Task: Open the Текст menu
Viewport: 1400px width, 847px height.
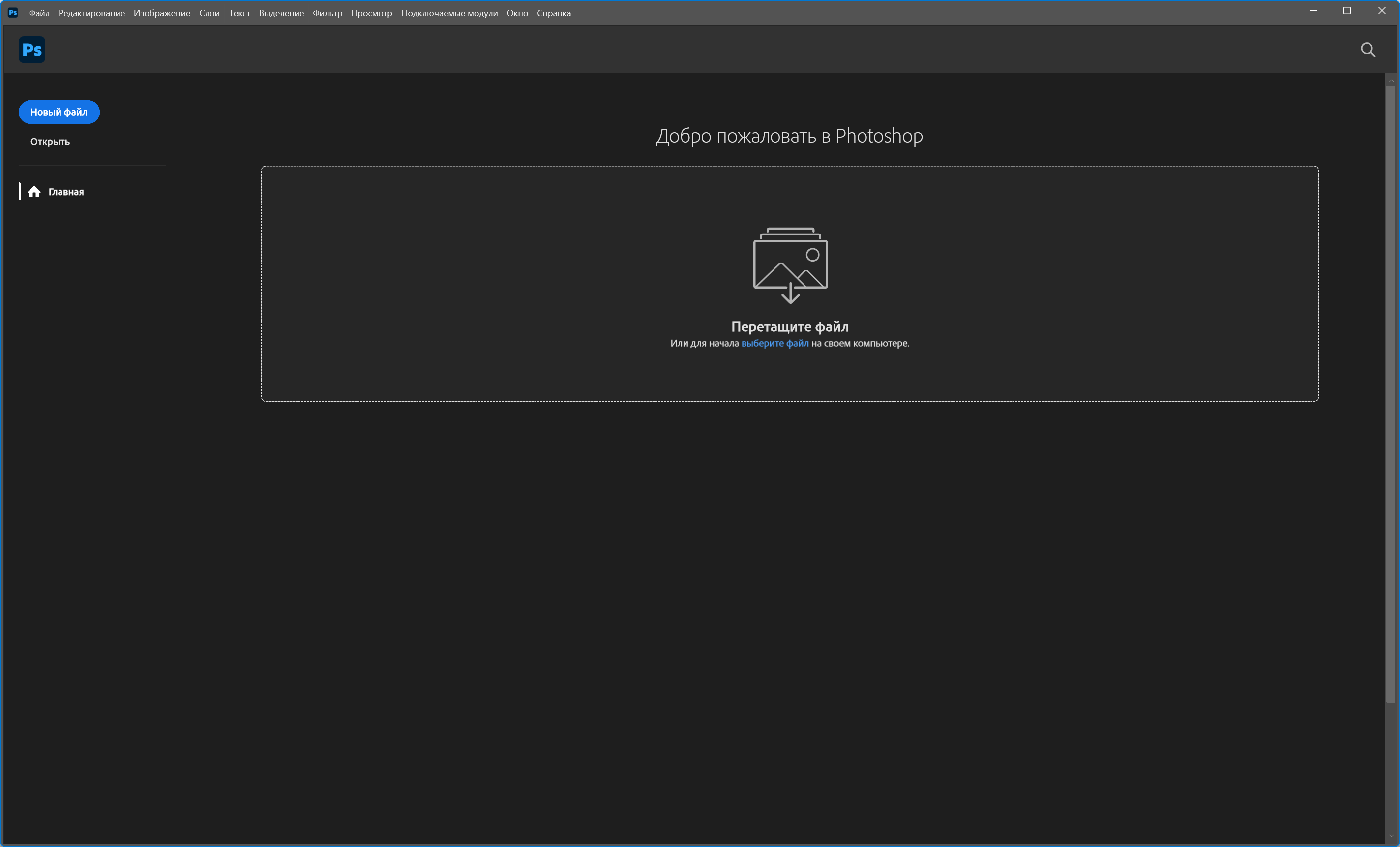Action: [239, 13]
